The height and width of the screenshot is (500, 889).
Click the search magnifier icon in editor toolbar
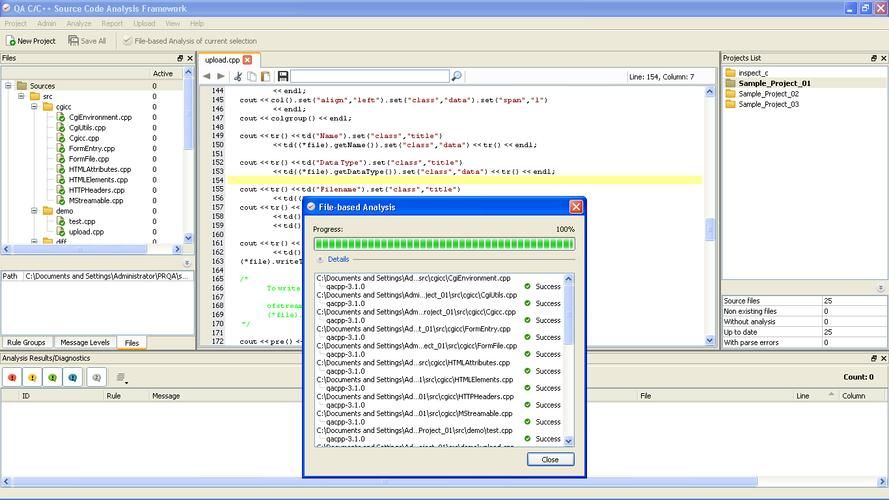(456, 76)
